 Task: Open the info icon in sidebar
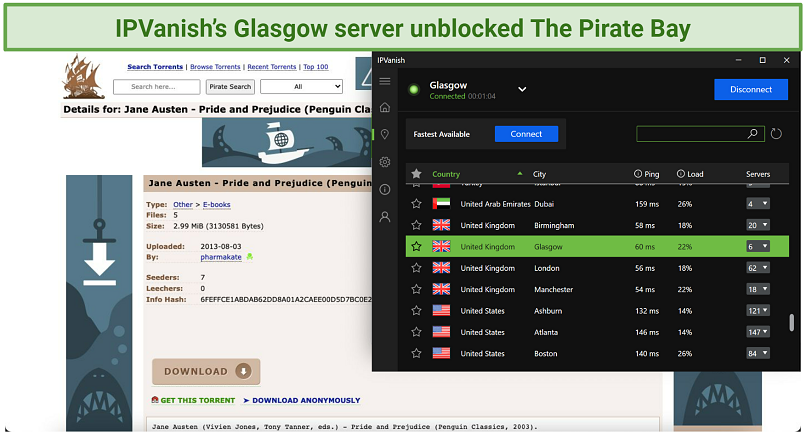click(384, 190)
